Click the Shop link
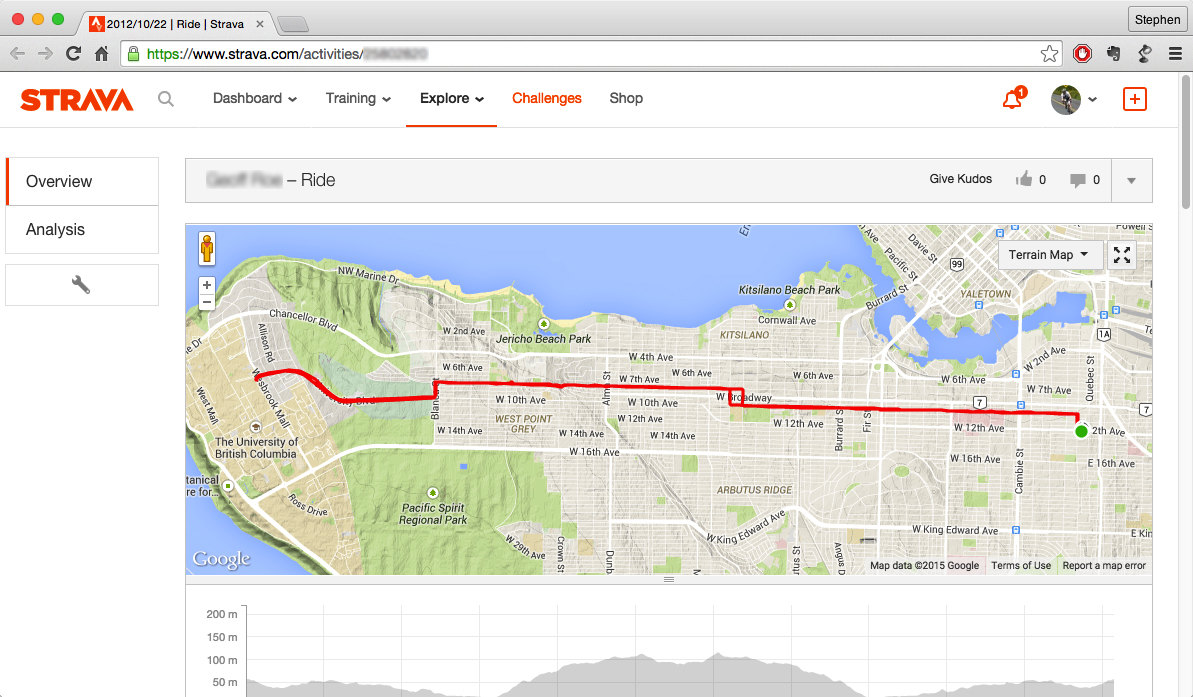This screenshot has height=697, width=1193. pyautogui.click(x=626, y=99)
